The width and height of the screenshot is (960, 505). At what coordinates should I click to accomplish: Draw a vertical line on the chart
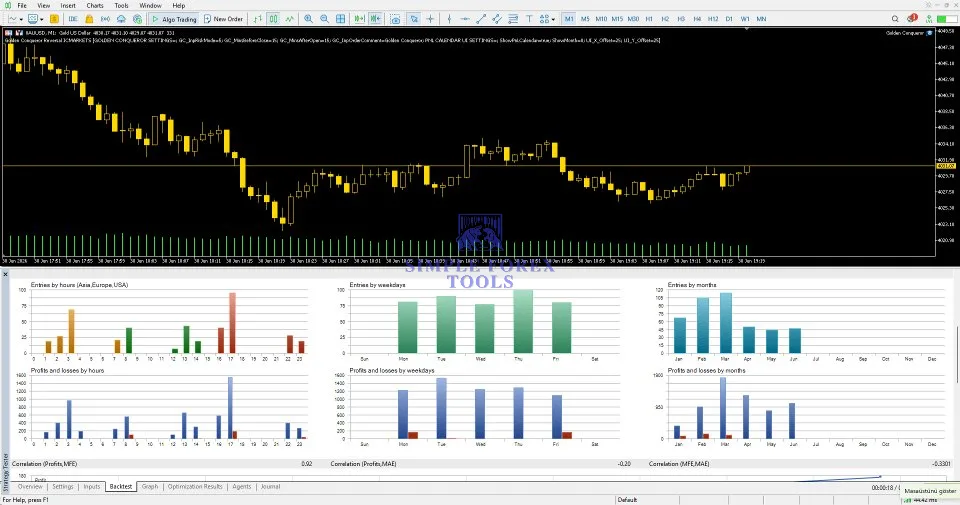449,19
